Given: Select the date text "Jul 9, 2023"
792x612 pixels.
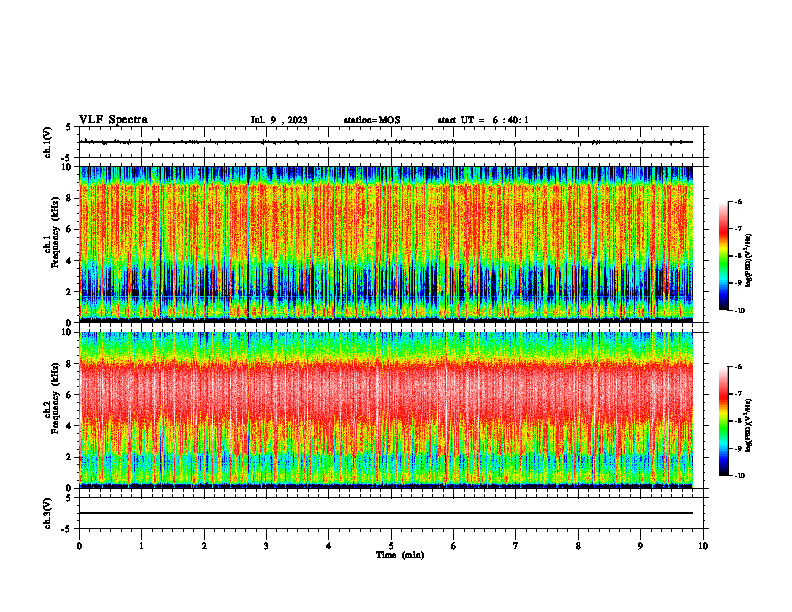Looking at the screenshot, I should pyautogui.click(x=279, y=120).
